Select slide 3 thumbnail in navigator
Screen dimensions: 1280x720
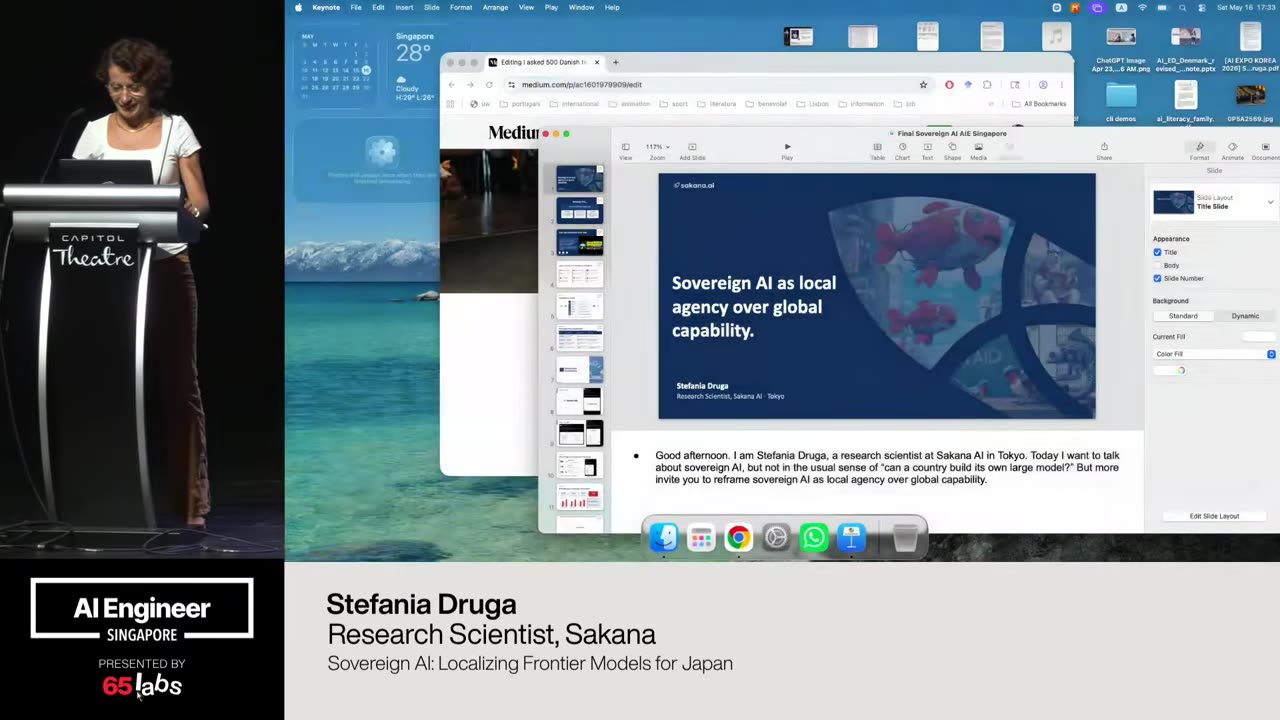(580, 242)
